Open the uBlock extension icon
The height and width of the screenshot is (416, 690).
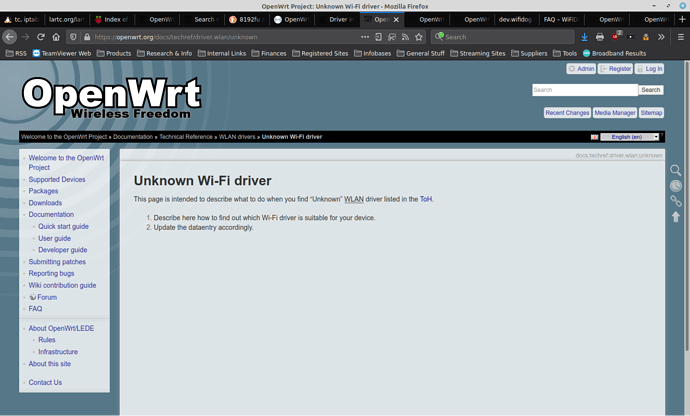pos(616,37)
